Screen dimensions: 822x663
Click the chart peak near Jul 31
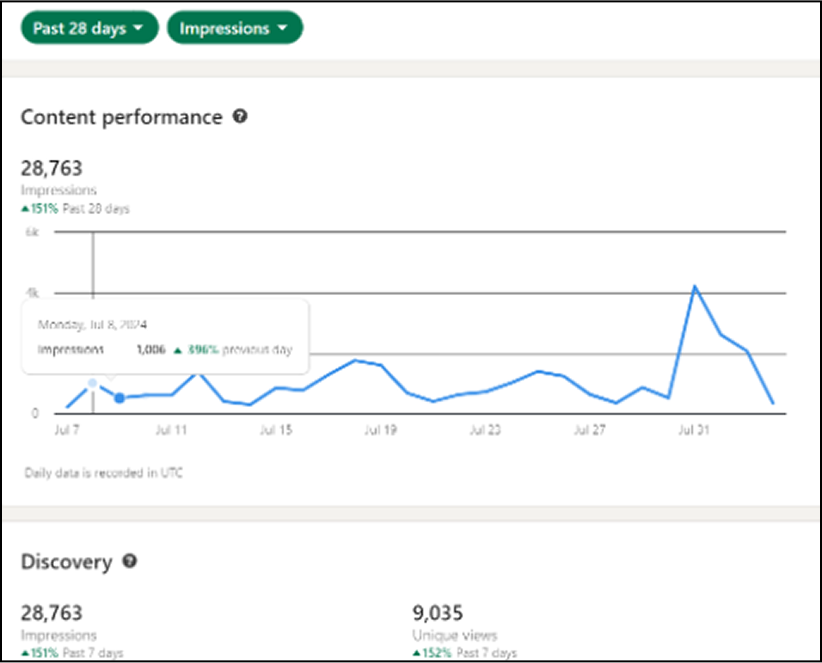[695, 286]
